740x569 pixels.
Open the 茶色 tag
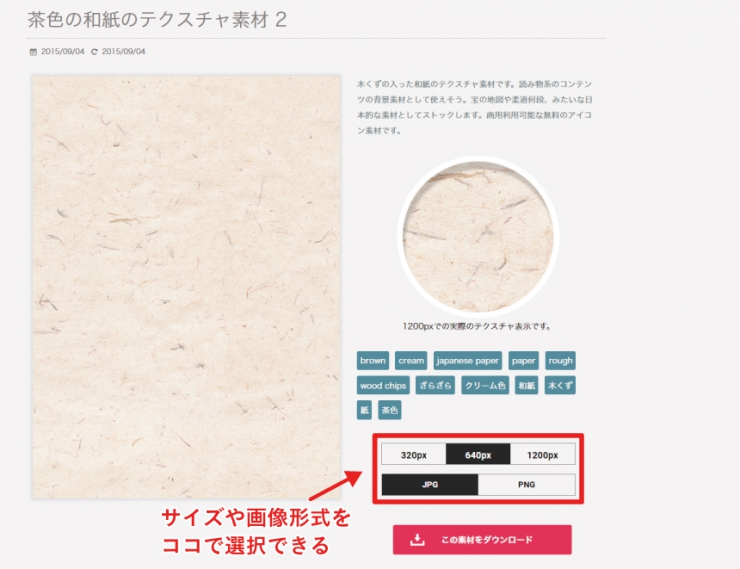click(x=390, y=410)
